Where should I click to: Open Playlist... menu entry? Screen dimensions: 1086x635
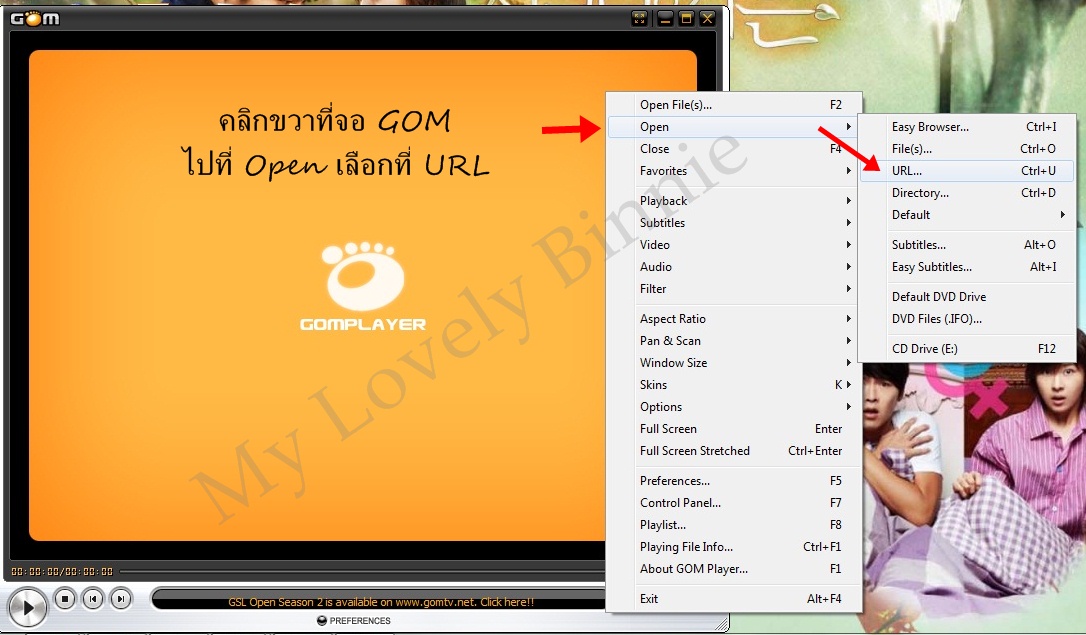pos(734,526)
